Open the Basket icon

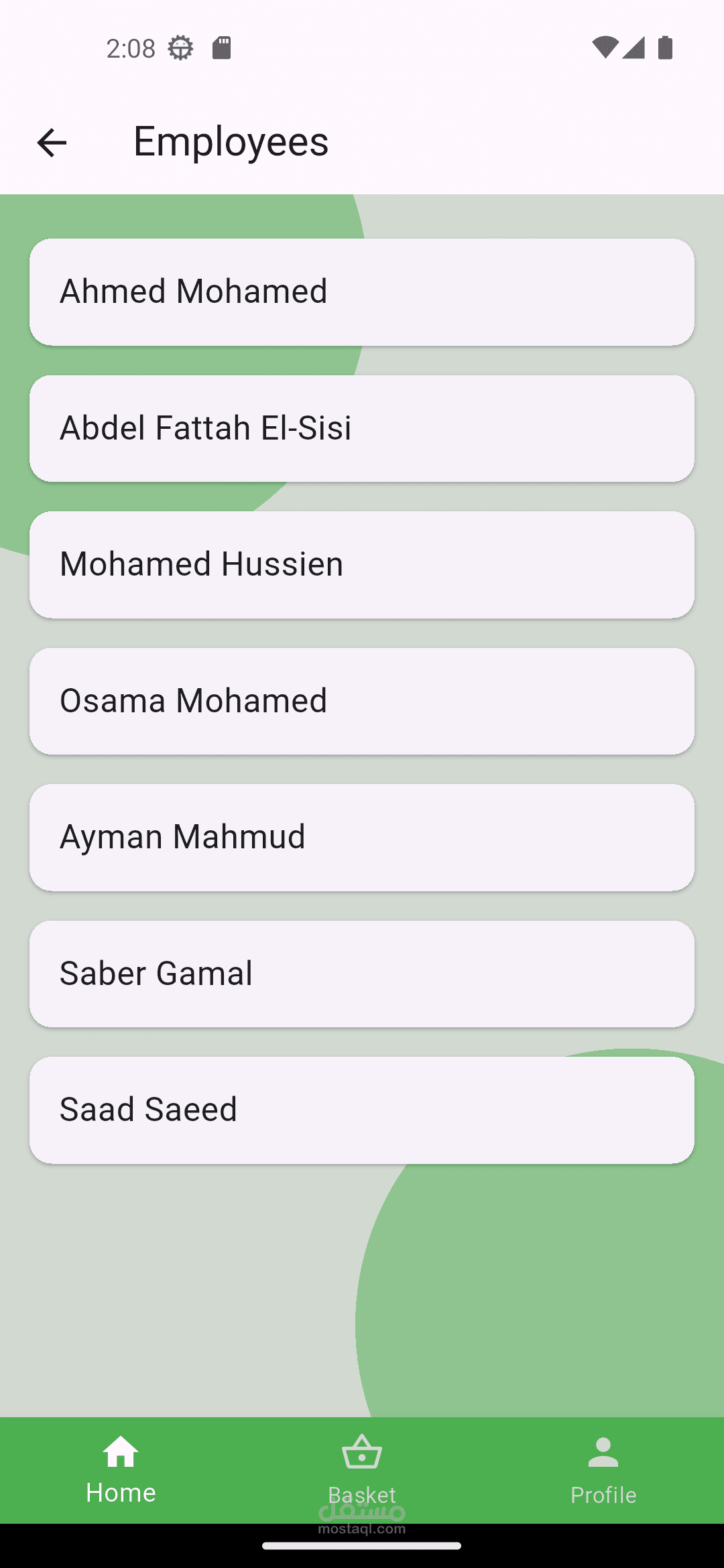(362, 1453)
